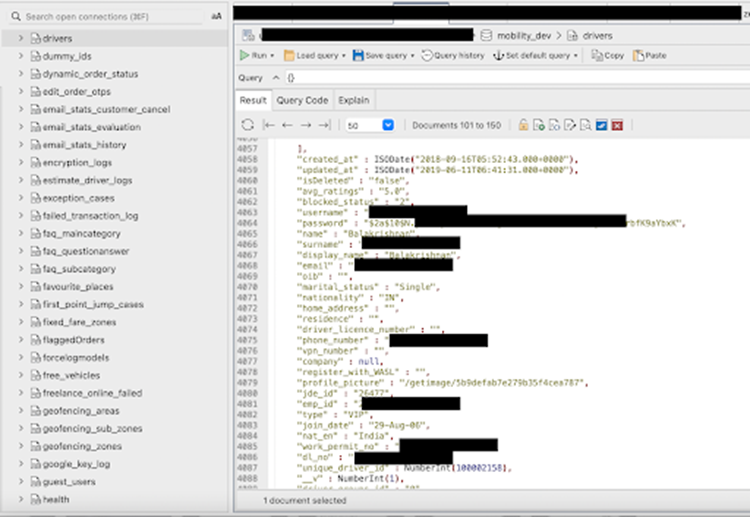Expand the dummy_ids collection
750x517 pixels.
[21, 56]
